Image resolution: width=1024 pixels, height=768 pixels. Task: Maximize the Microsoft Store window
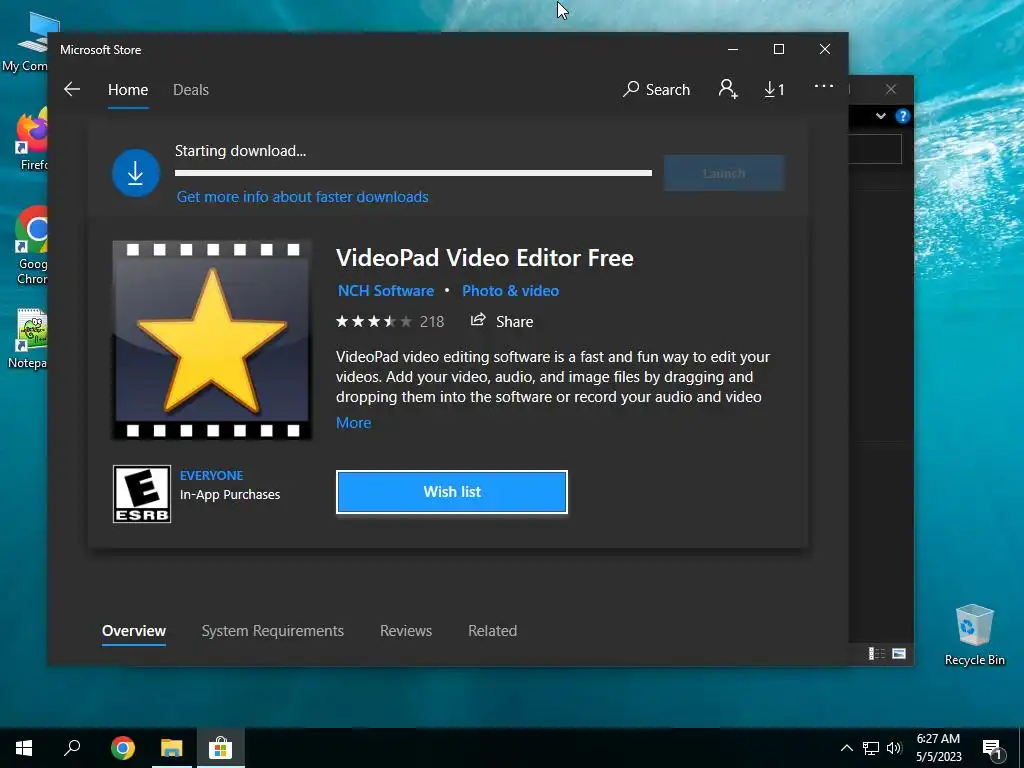tap(778, 50)
